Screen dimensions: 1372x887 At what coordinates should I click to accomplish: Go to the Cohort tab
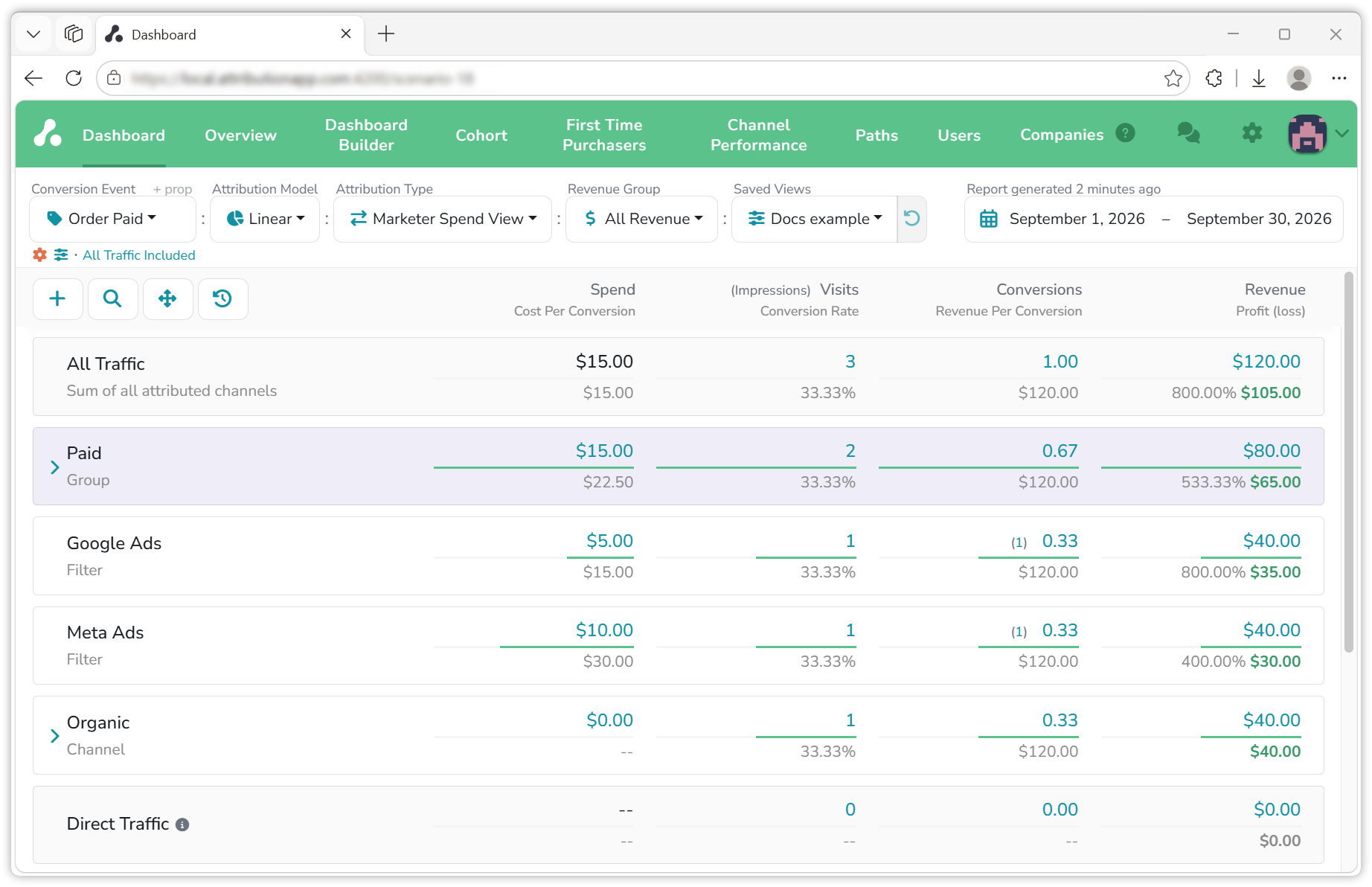tap(481, 135)
